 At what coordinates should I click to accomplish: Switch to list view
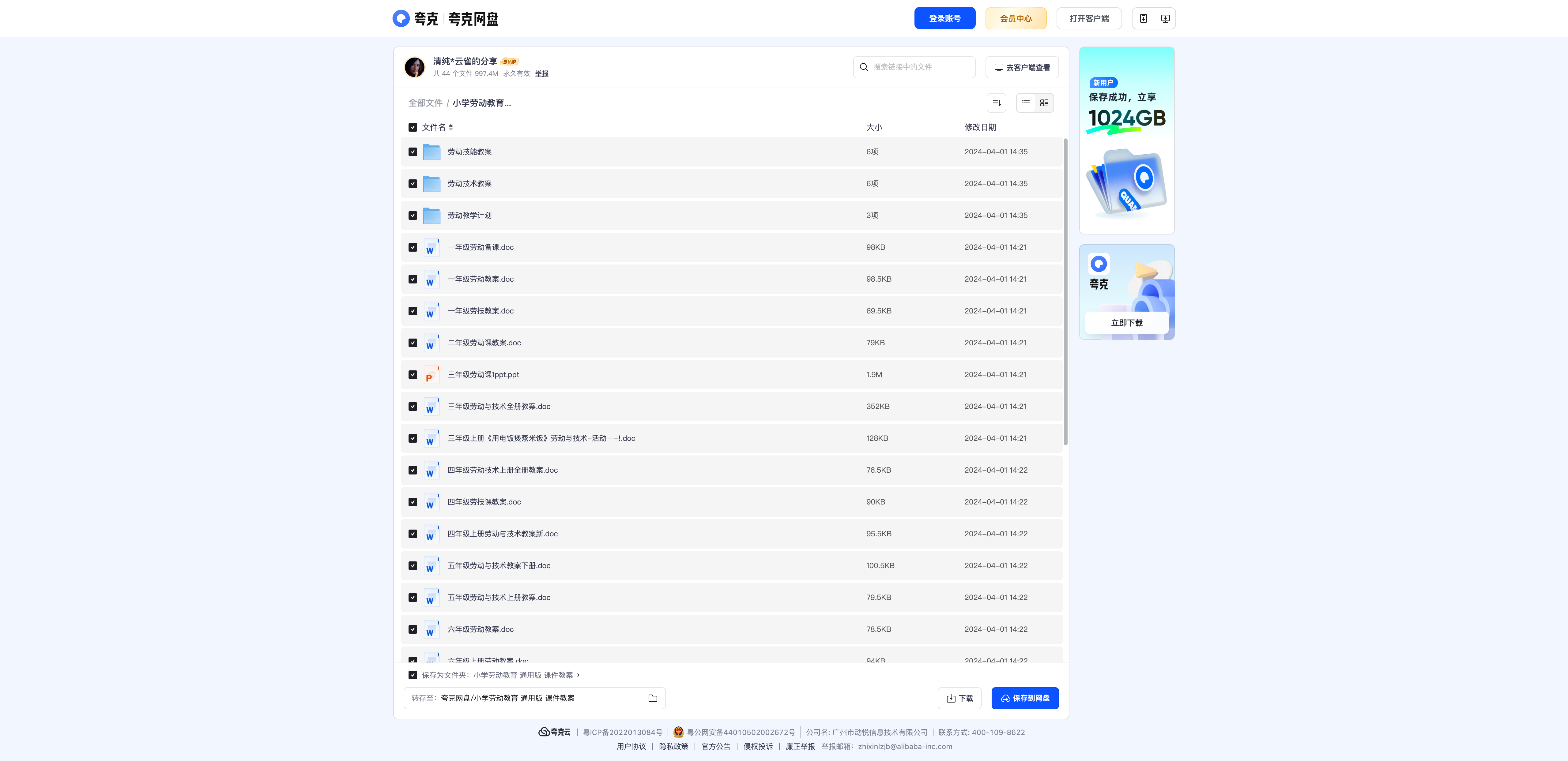(x=1026, y=103)
